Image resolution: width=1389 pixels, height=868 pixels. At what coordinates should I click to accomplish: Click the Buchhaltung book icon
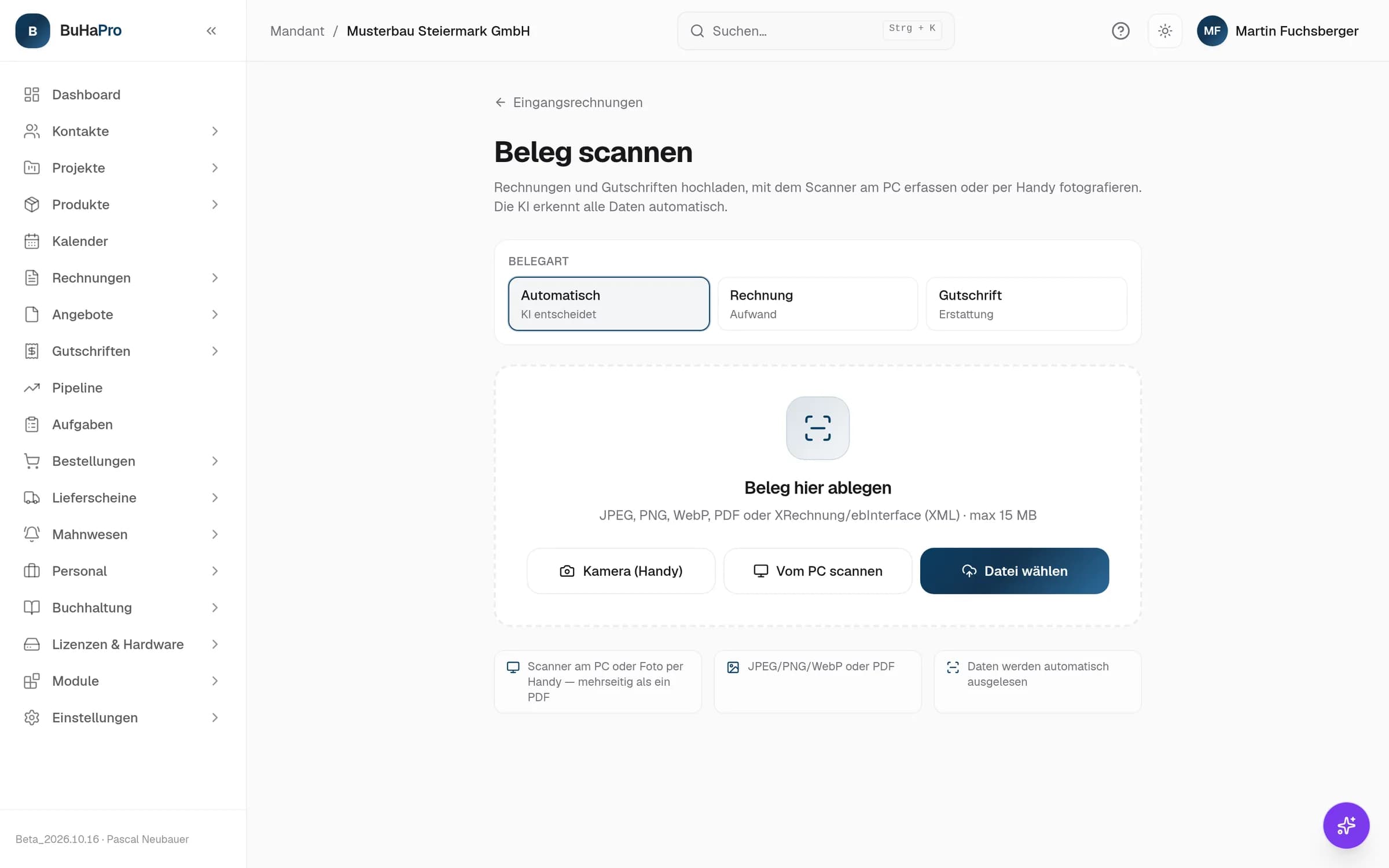coord(32,608)
